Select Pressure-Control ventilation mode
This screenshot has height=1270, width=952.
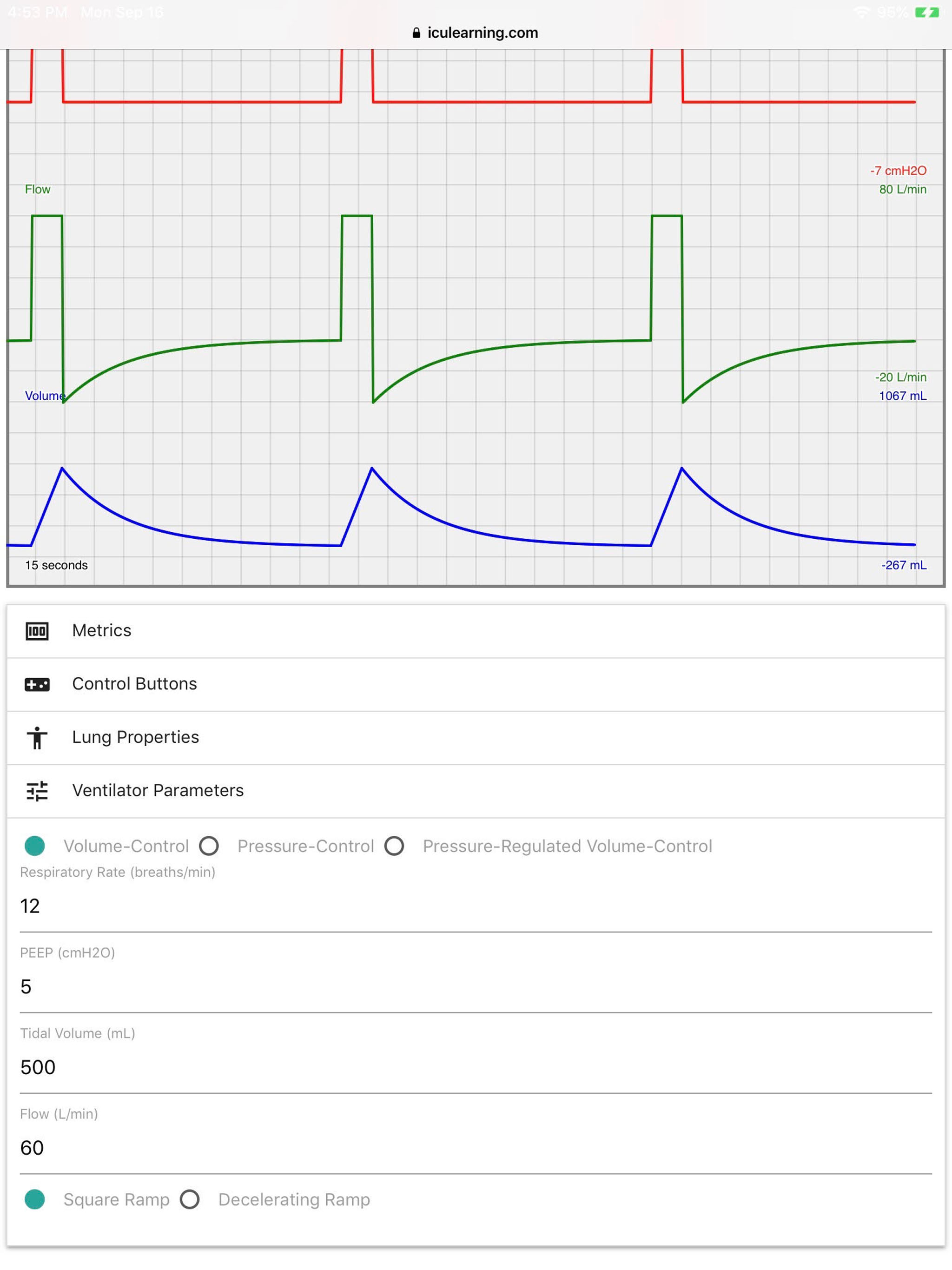click(209, 846)
